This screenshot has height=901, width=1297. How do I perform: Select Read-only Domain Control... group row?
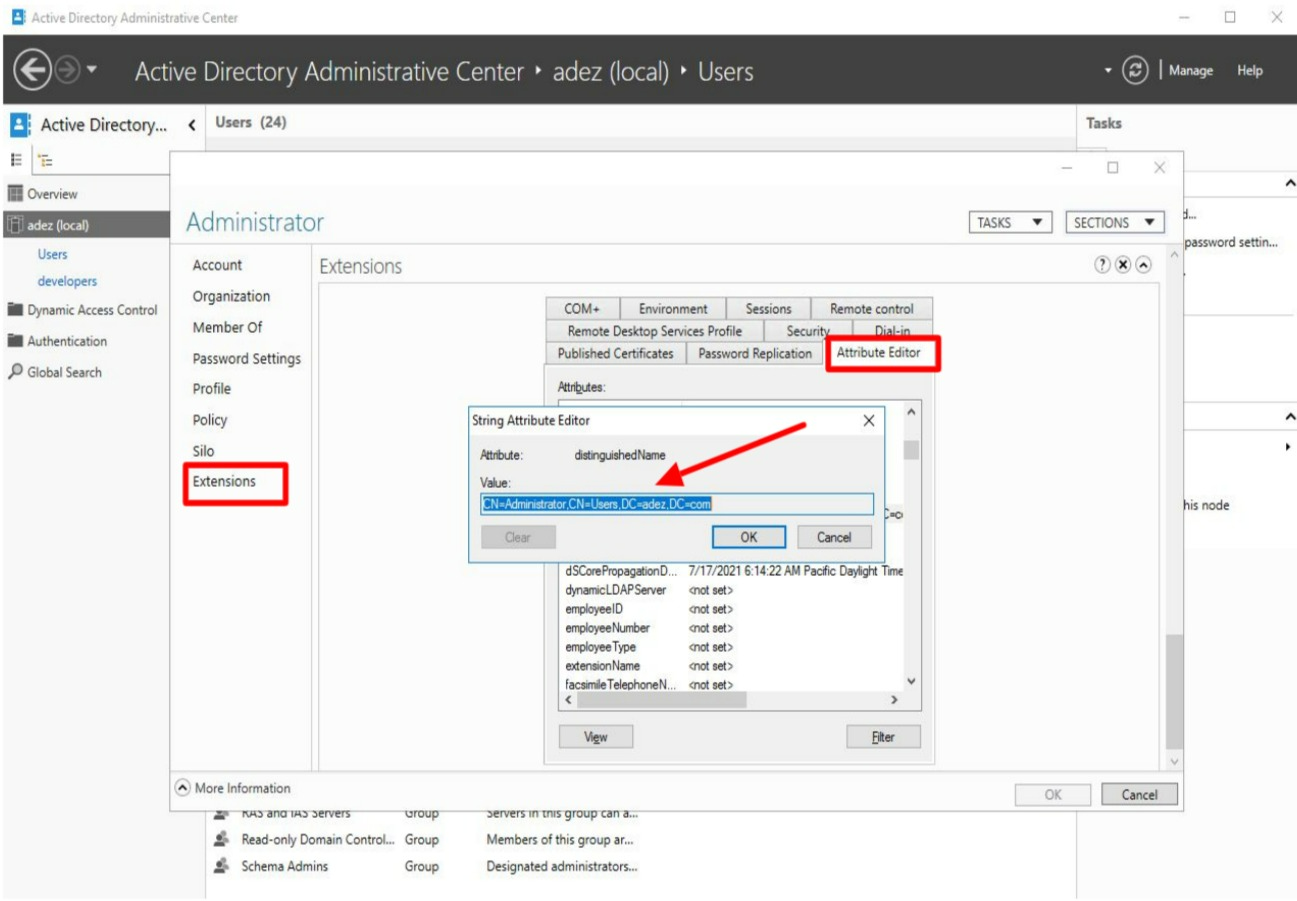click(640, 840)
